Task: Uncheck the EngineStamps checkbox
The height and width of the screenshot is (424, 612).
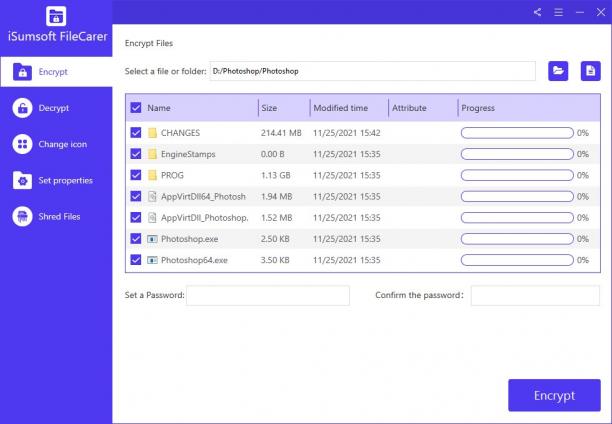Action: 136,154
